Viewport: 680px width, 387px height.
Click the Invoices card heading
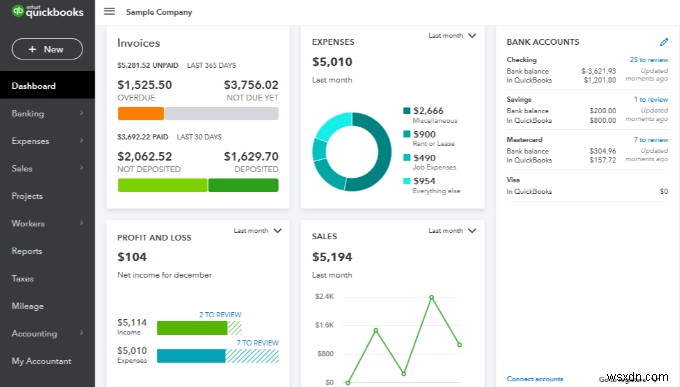[x=138, y=43]
